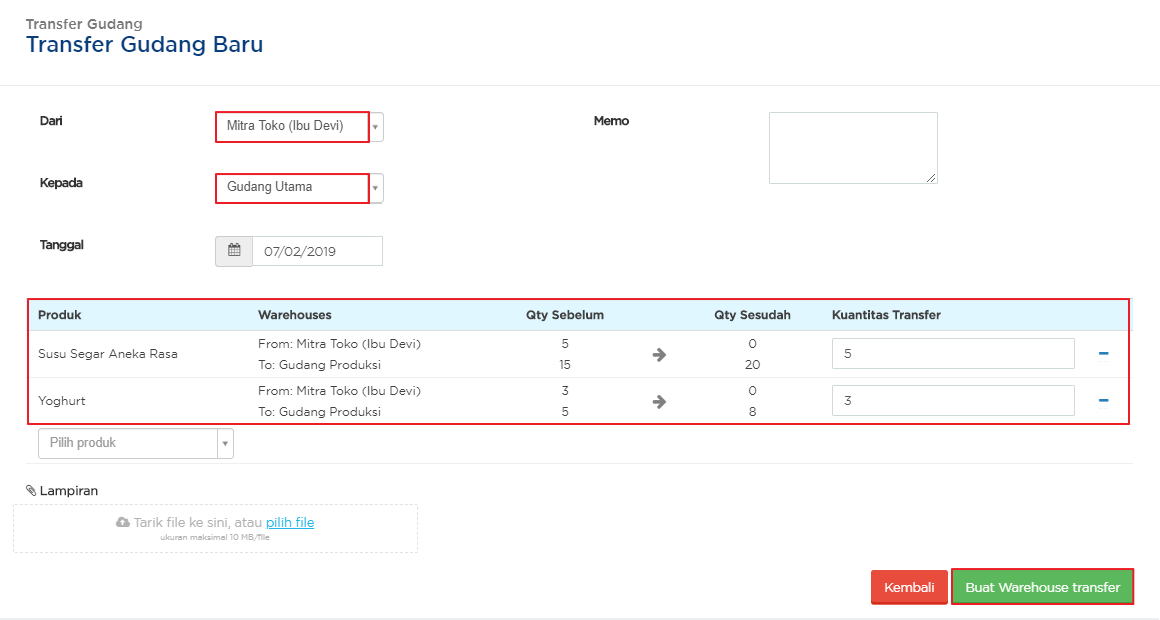Click Buat Warehouse transfer button
The height and width of the screenshot is (620, 1160).
[1042, 587]
